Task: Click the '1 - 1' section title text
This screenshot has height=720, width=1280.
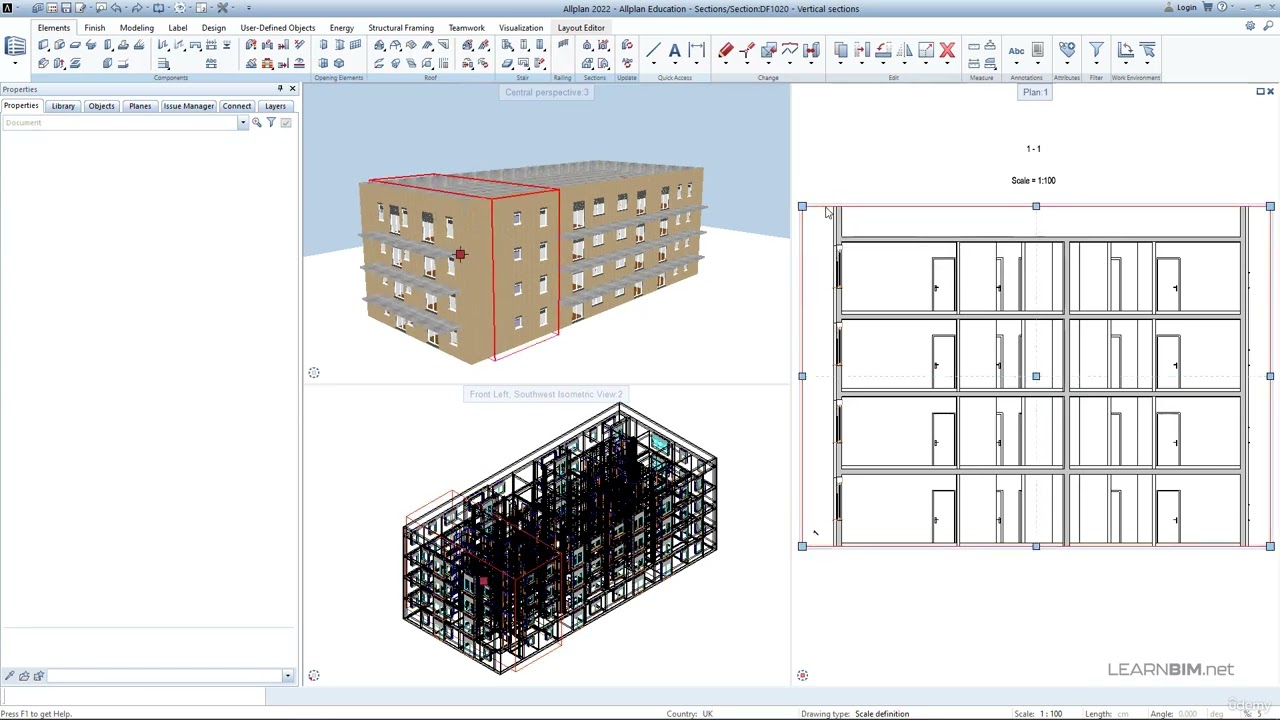Action: pyautogui.click(x=1033, y=149)
